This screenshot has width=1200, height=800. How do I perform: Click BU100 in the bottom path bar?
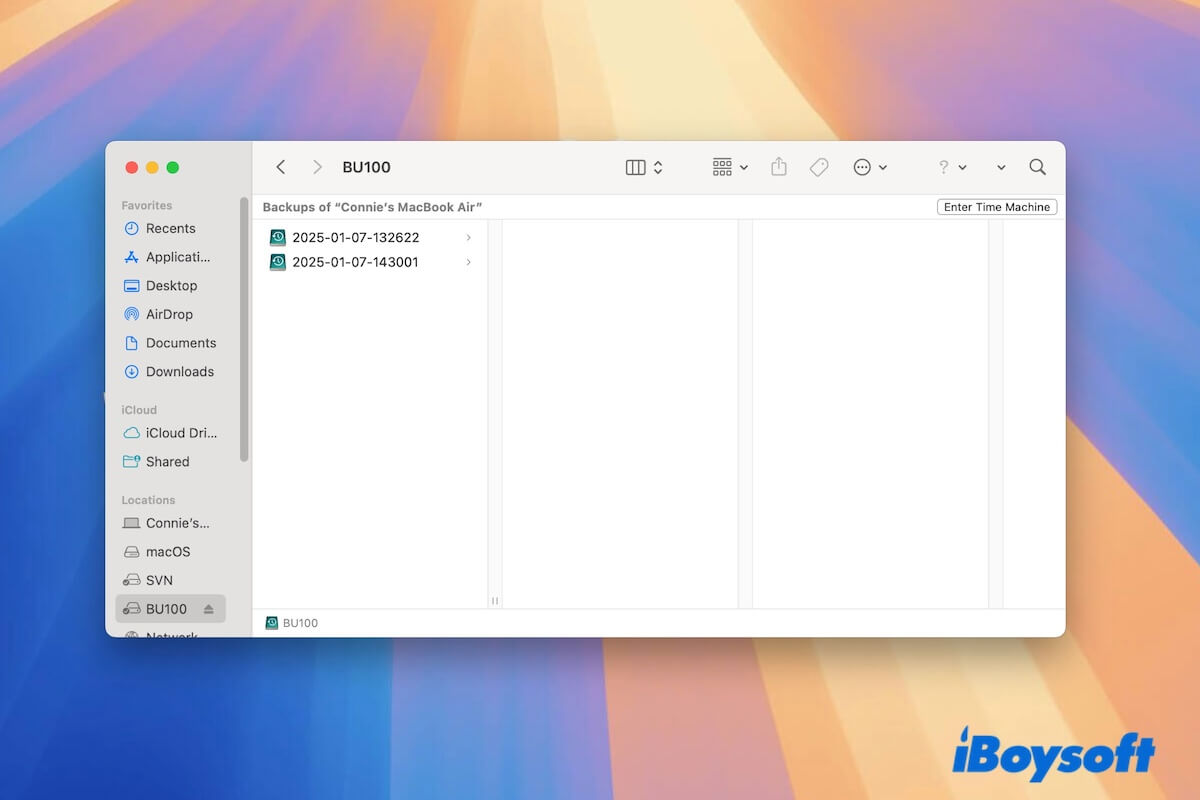[x=299, y=623]
